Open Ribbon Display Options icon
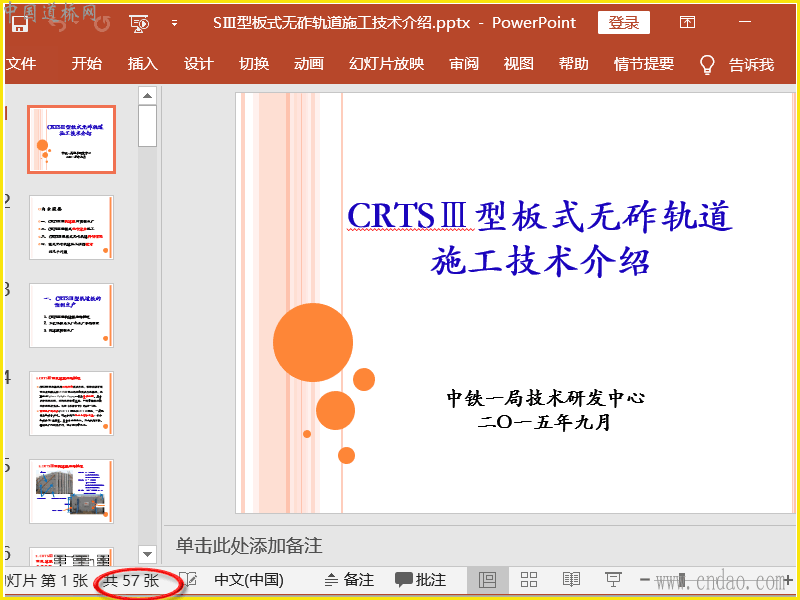Screen dimensions: 800x600 click(x=687, y=22)
